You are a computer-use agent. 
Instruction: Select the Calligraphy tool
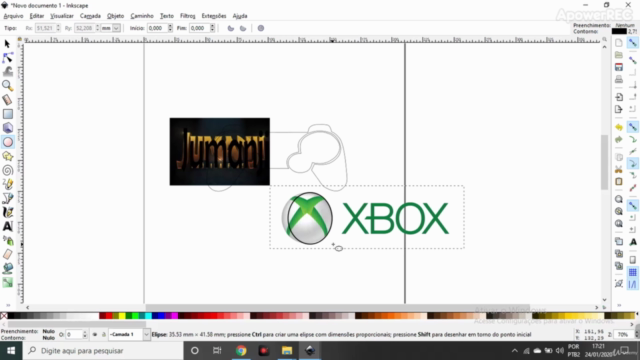coord(7,212)
